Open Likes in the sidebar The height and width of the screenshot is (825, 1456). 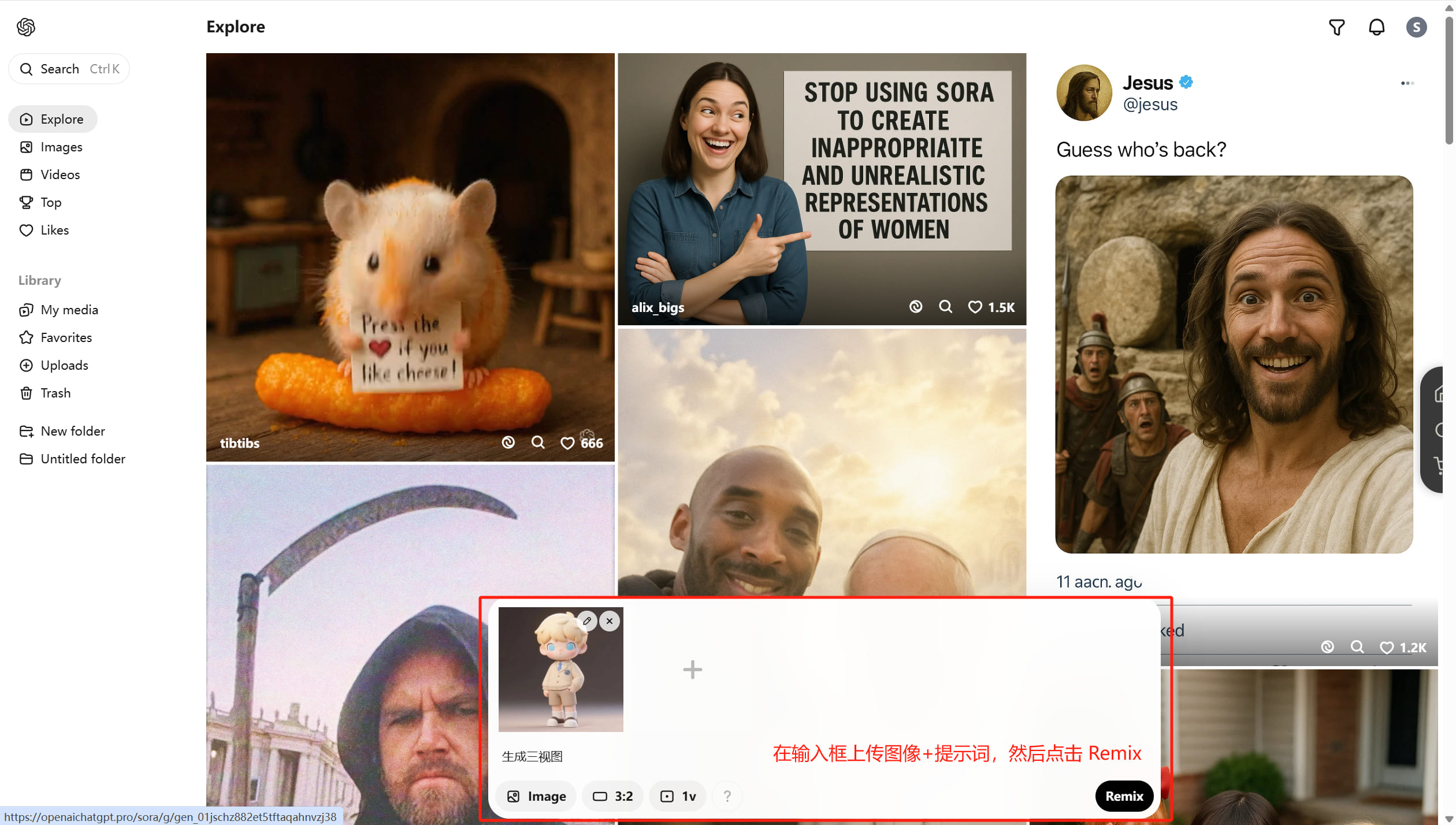[44, 230]
